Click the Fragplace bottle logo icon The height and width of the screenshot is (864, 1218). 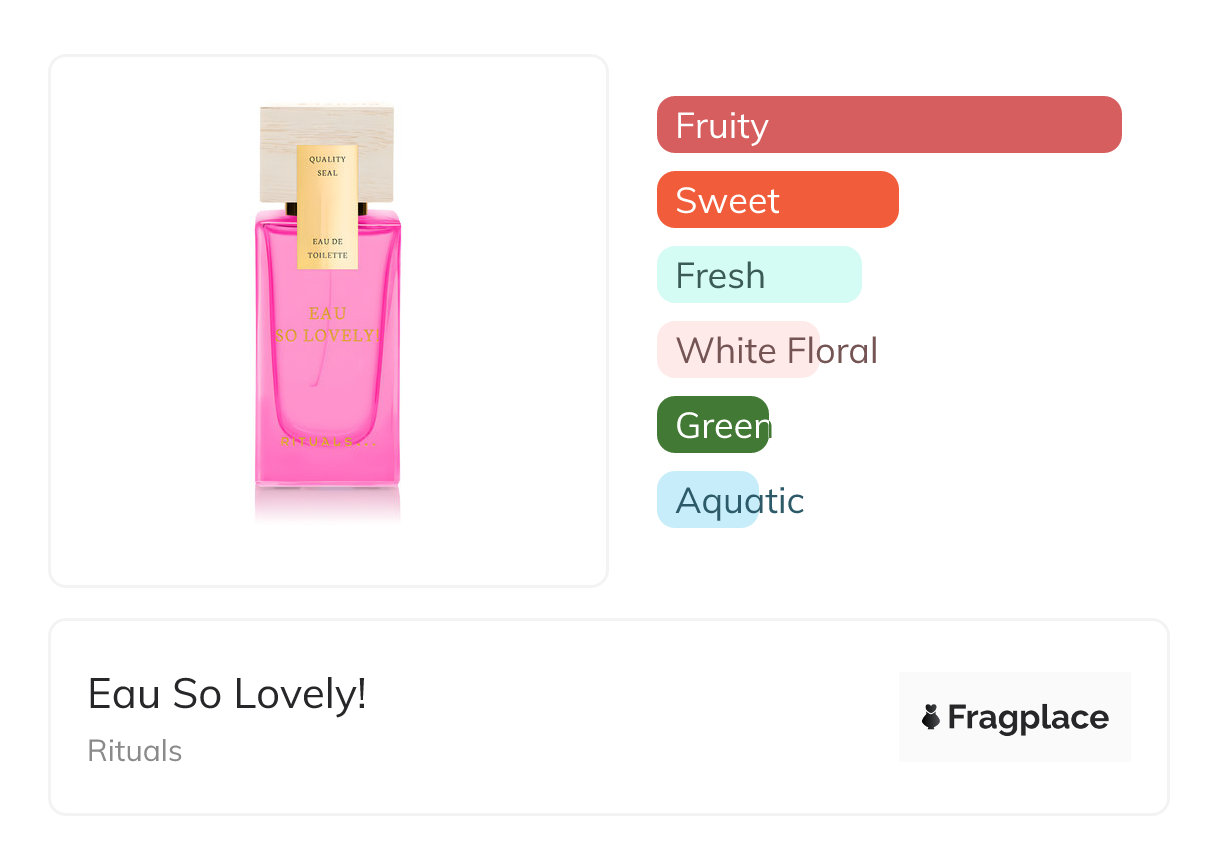tap(931, 717)
